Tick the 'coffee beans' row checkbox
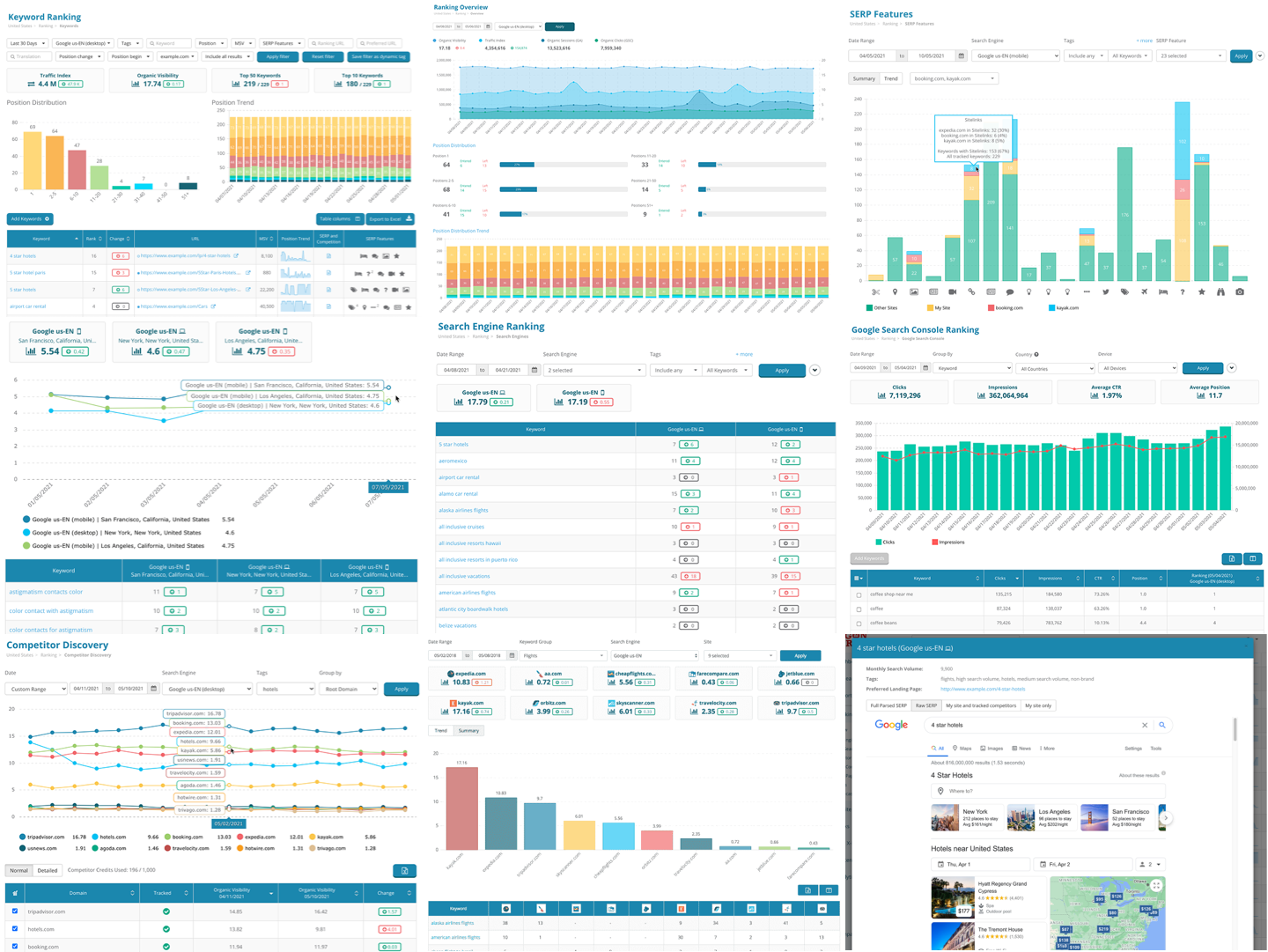The image size is (1268, 952). (859, 623)
